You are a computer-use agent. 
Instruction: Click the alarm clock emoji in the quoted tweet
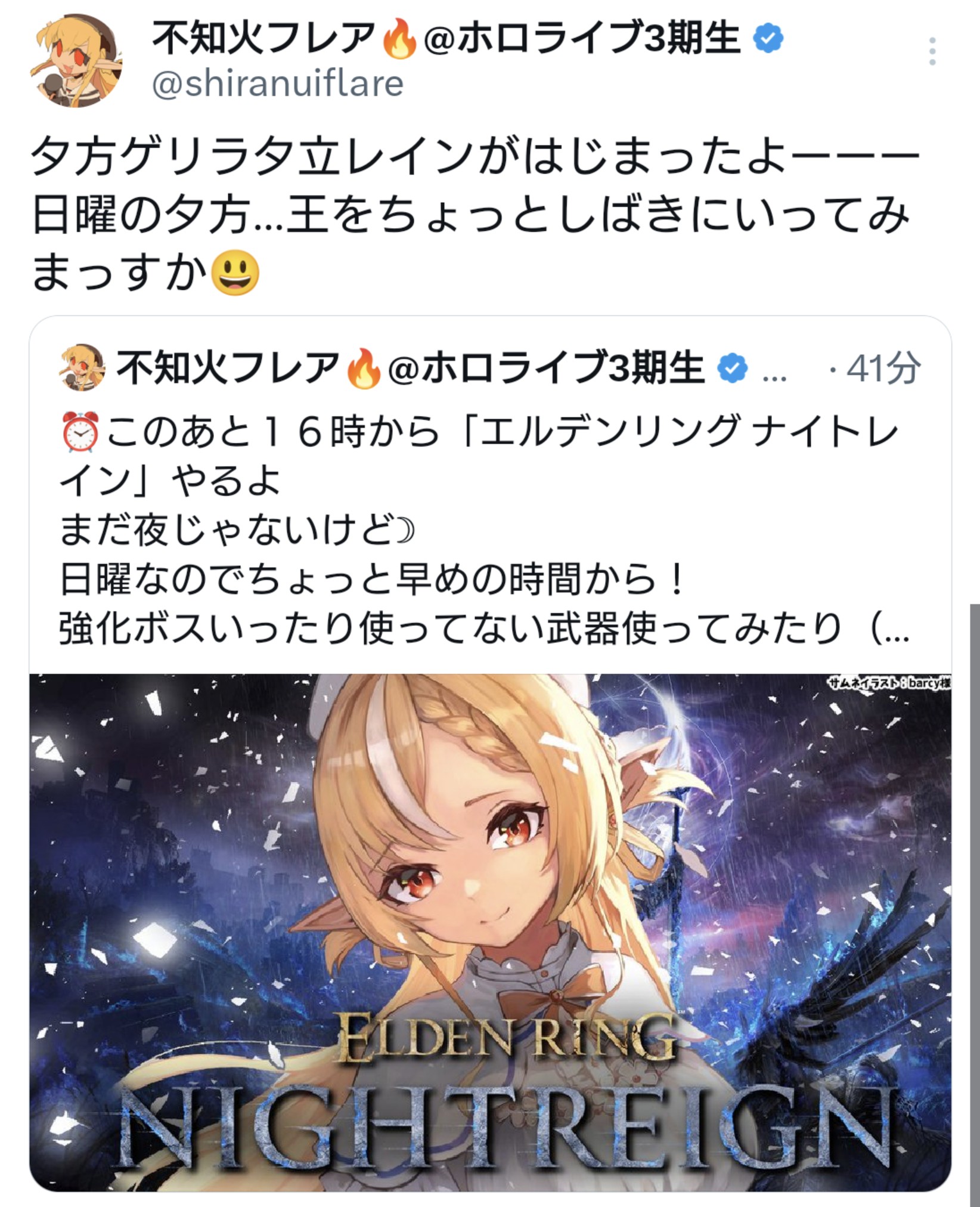click(80, 433)
